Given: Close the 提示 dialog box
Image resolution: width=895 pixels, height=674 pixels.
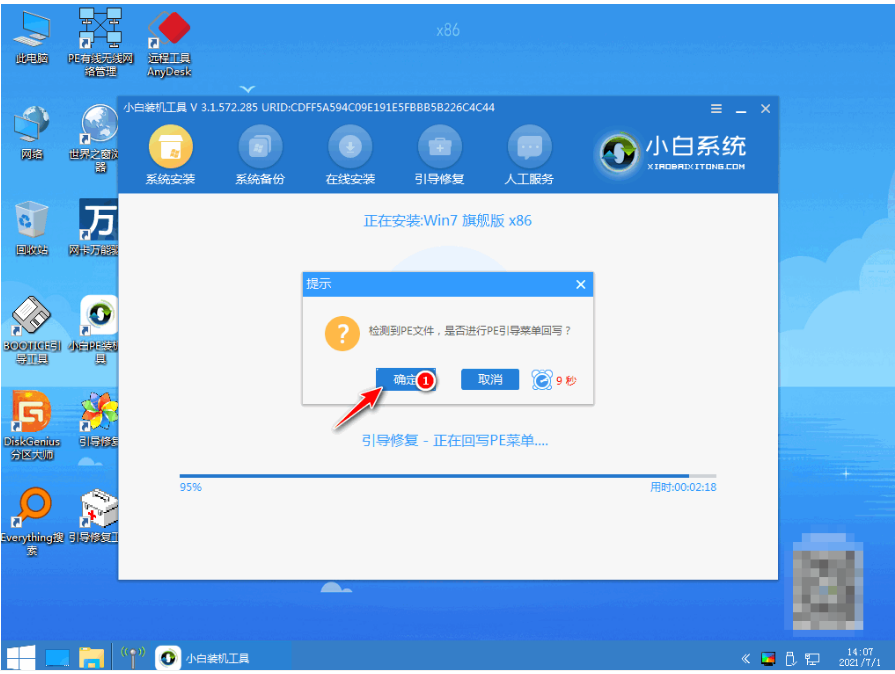Looking at the screenshot, I should click(x=580, y=284).
